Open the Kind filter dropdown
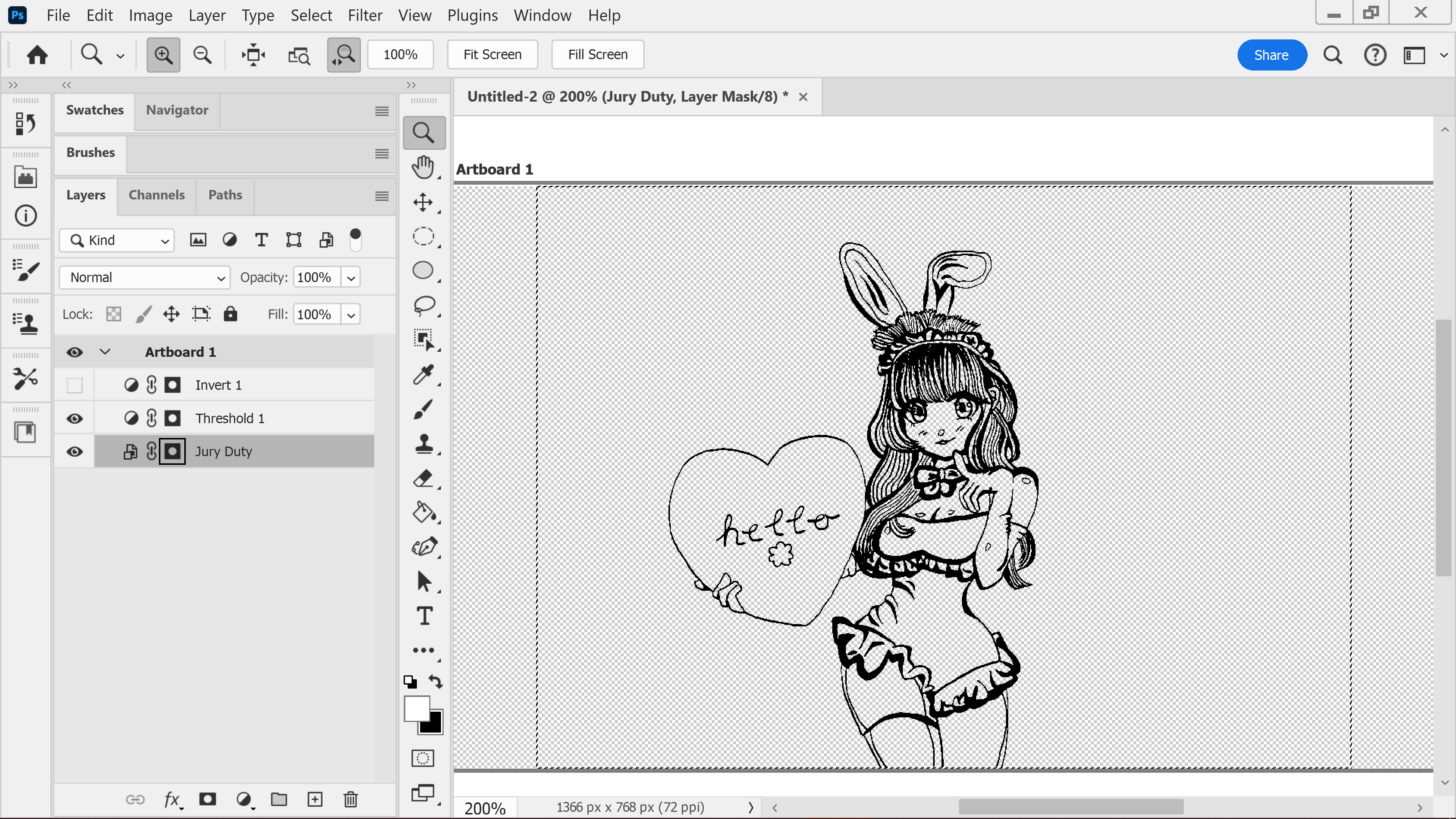 pyautogui.click(x=117, y=240)
